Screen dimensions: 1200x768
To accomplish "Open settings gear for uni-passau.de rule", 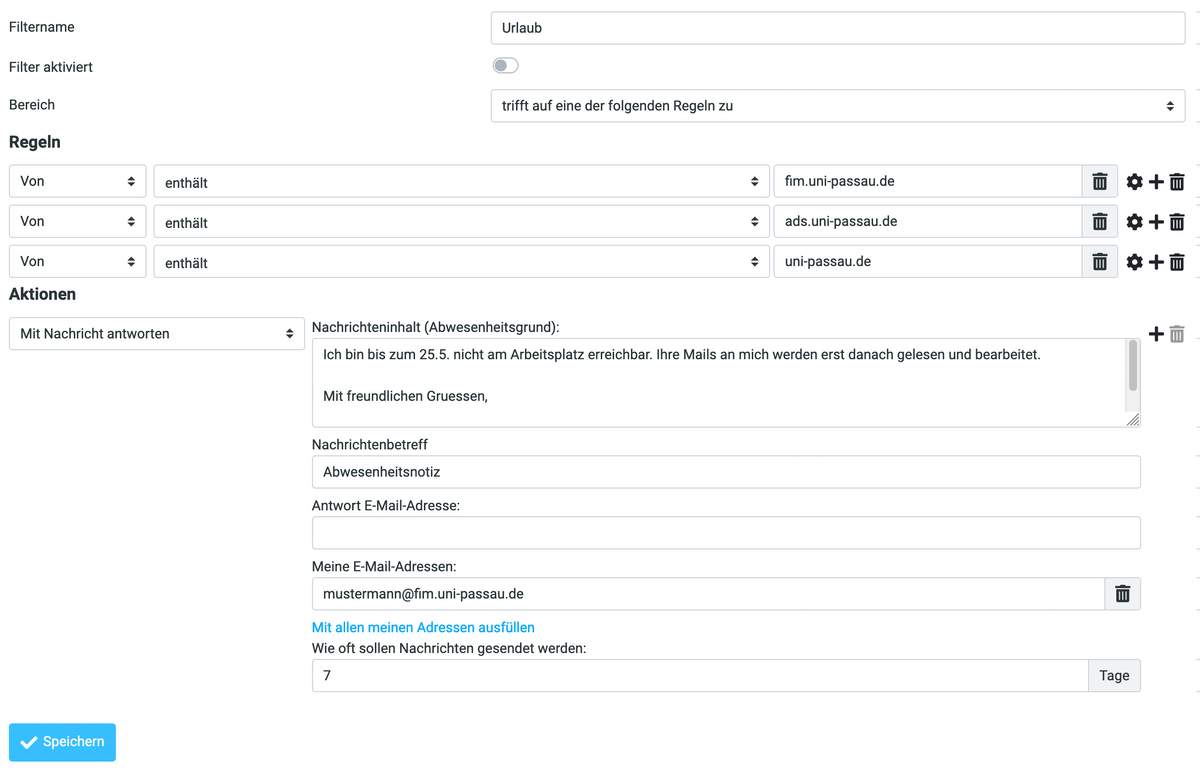I will pyautogui.click(x=1134, y=262).
